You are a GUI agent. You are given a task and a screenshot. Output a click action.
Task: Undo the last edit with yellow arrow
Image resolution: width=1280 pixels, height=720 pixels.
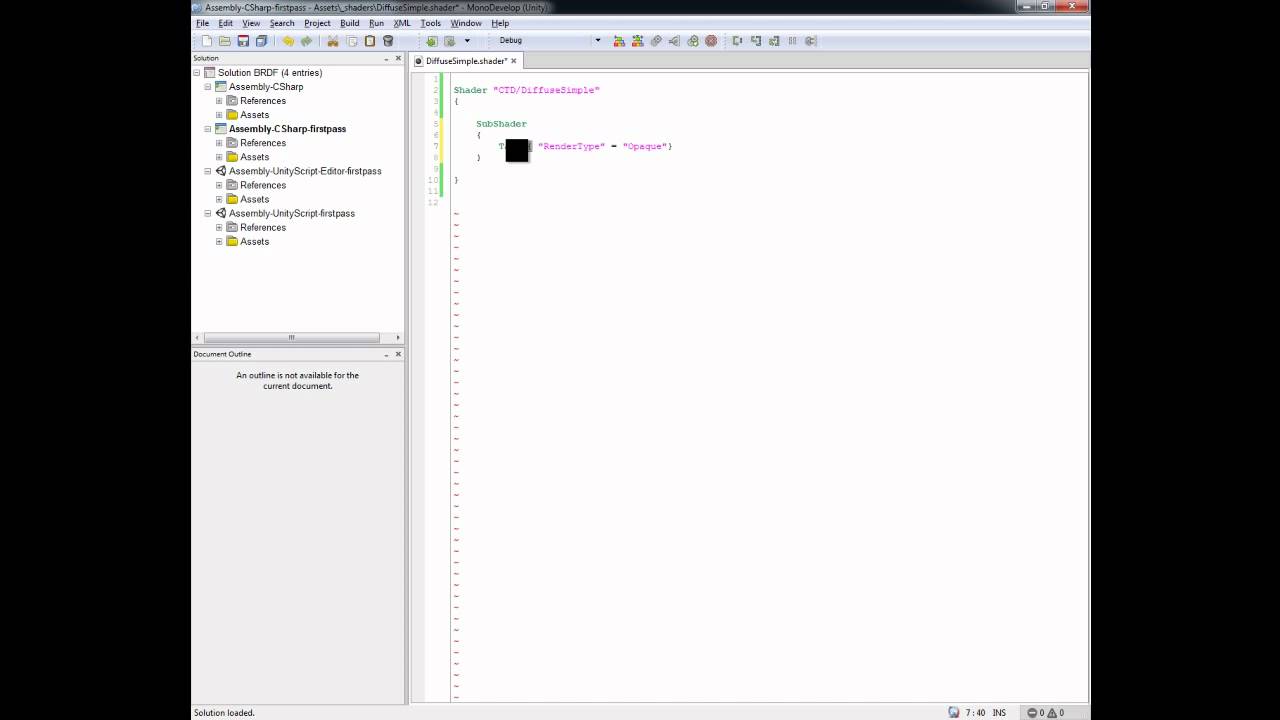click(288, 41)
